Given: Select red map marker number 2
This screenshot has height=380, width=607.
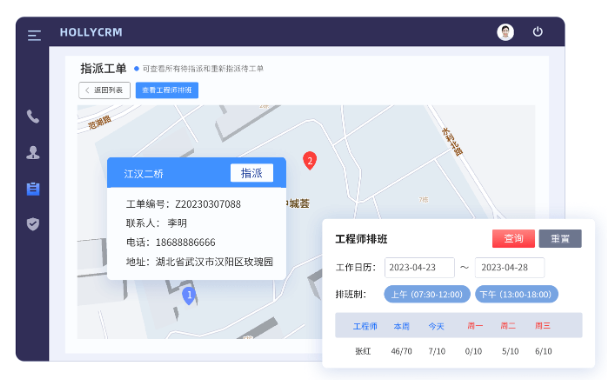Looking at the screenshot, I should click(310, 160).
